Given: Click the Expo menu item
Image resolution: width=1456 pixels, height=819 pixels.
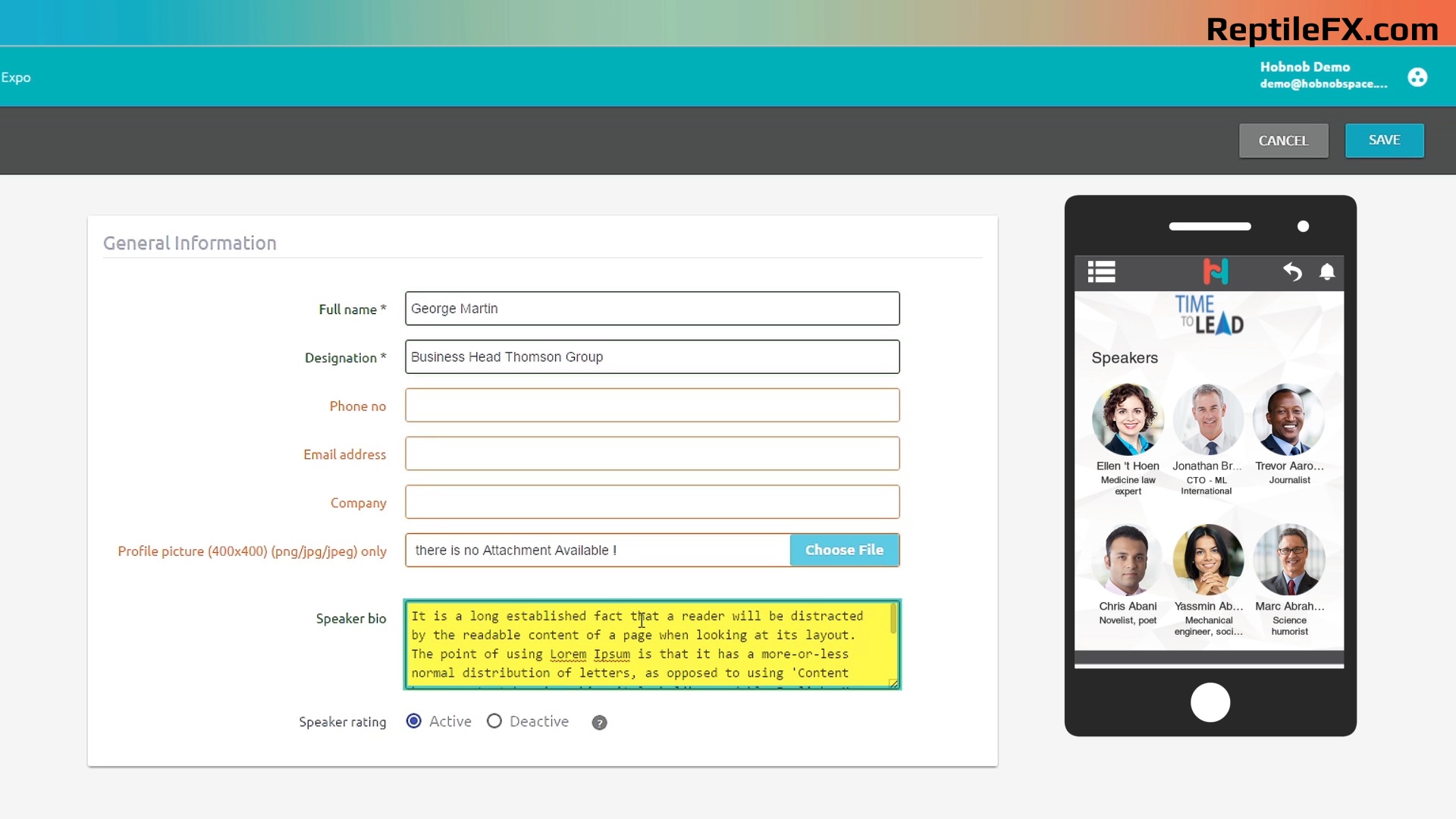Looking at the screenshot, I should coord(16,77).
